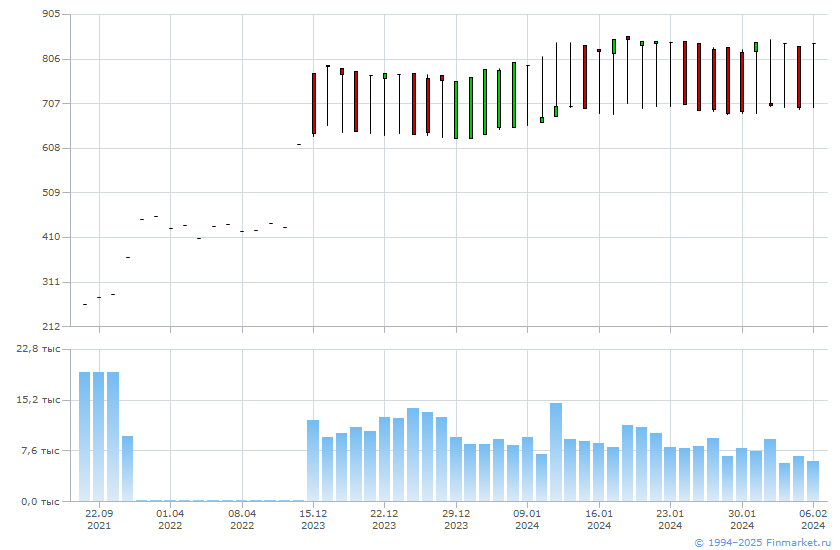Click the 06.02 2024 date label
Viewport: 840px width, 550px height.
pos(813,519)
